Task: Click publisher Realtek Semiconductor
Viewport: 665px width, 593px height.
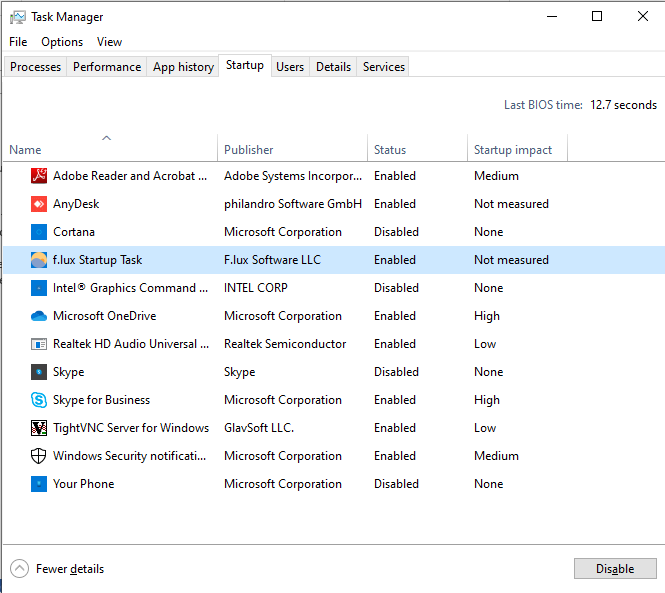Action: click(285, 344)
